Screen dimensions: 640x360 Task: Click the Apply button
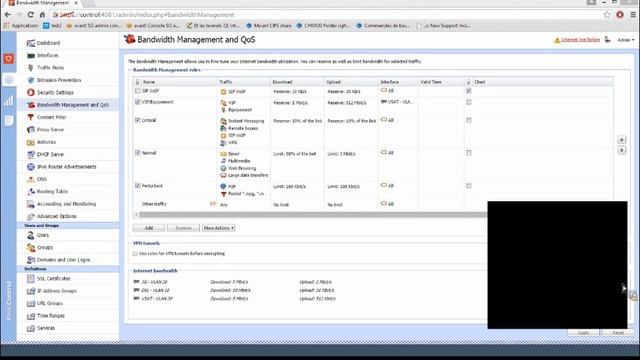[583, 333]
